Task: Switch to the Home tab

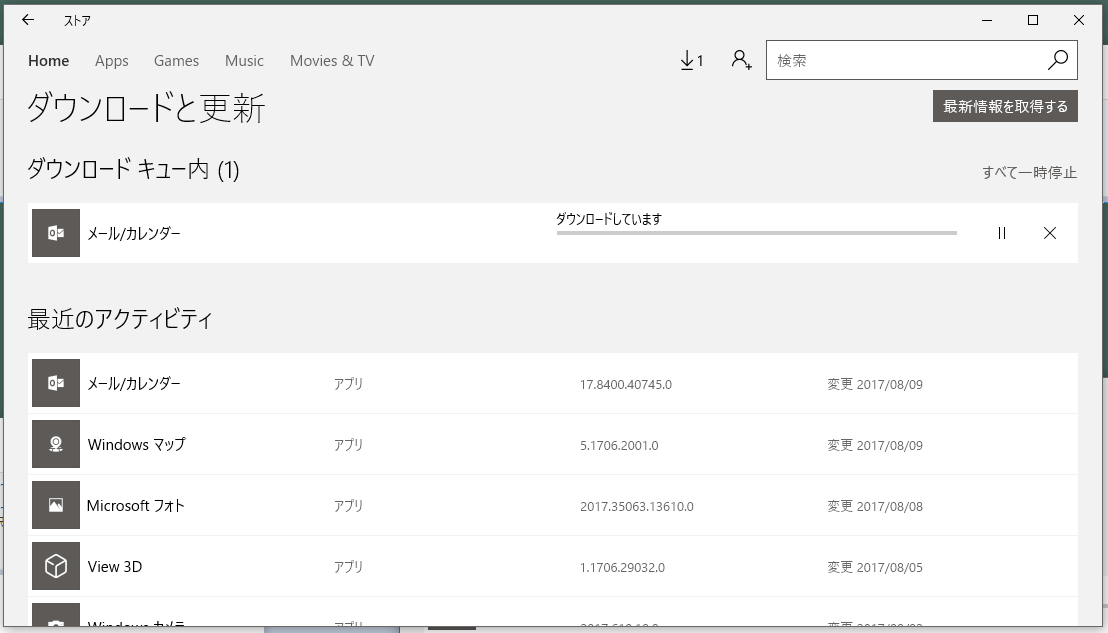Action: [49, 61]
